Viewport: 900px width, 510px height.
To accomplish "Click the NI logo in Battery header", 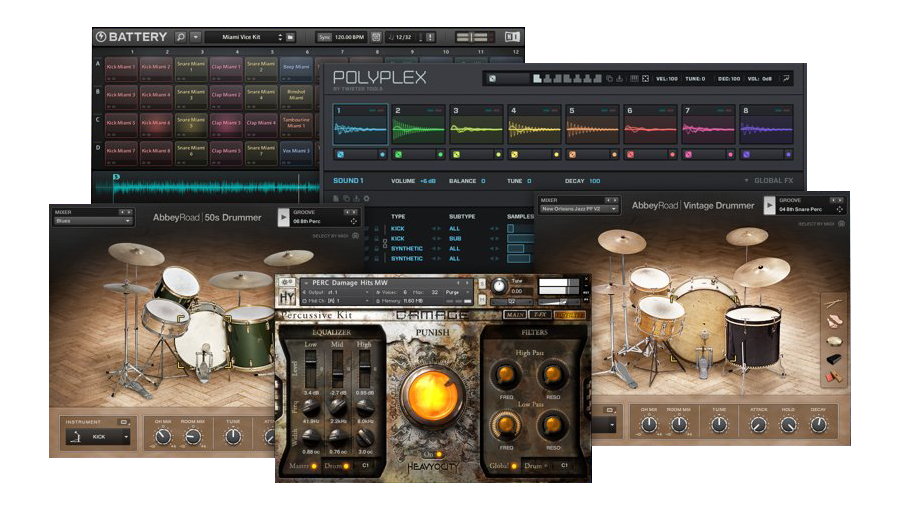I will click(512, 37).
